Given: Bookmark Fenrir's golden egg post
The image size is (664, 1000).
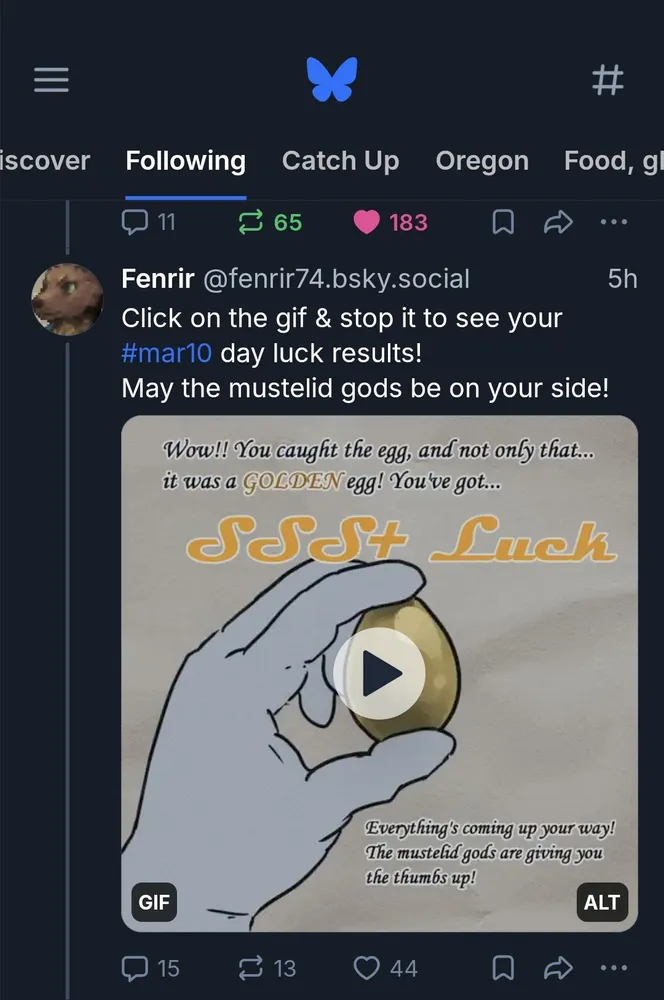Looking at the screenshot, I should 505,967.
